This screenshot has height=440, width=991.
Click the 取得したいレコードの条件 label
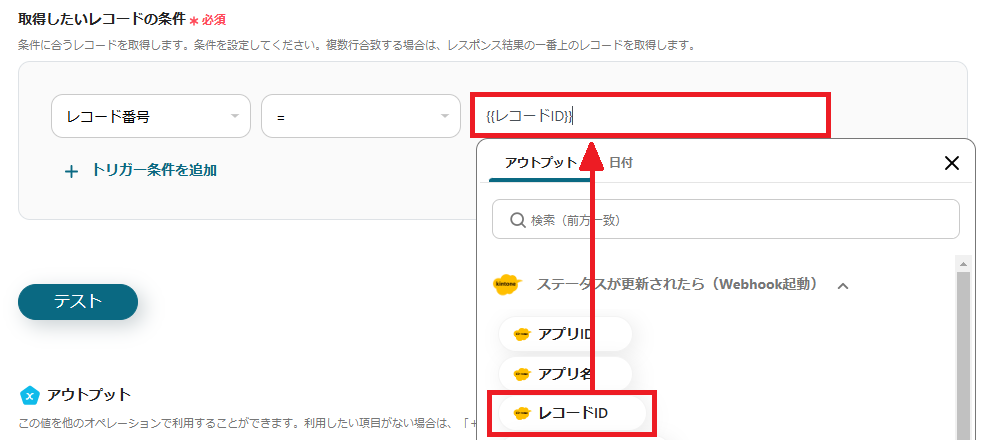102,20
